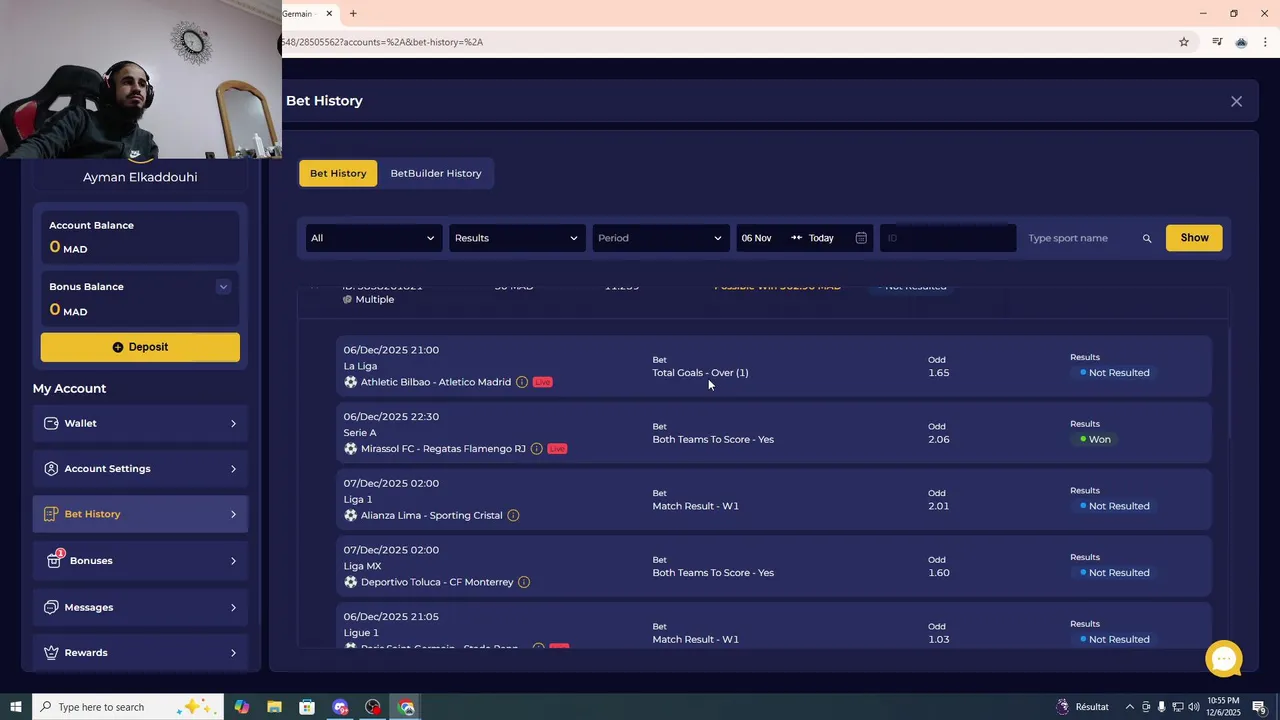Image resolution: width=1280 pixels, height=720 pixels.
Task: Open the volume control in tray
Action: [1194, 707]
